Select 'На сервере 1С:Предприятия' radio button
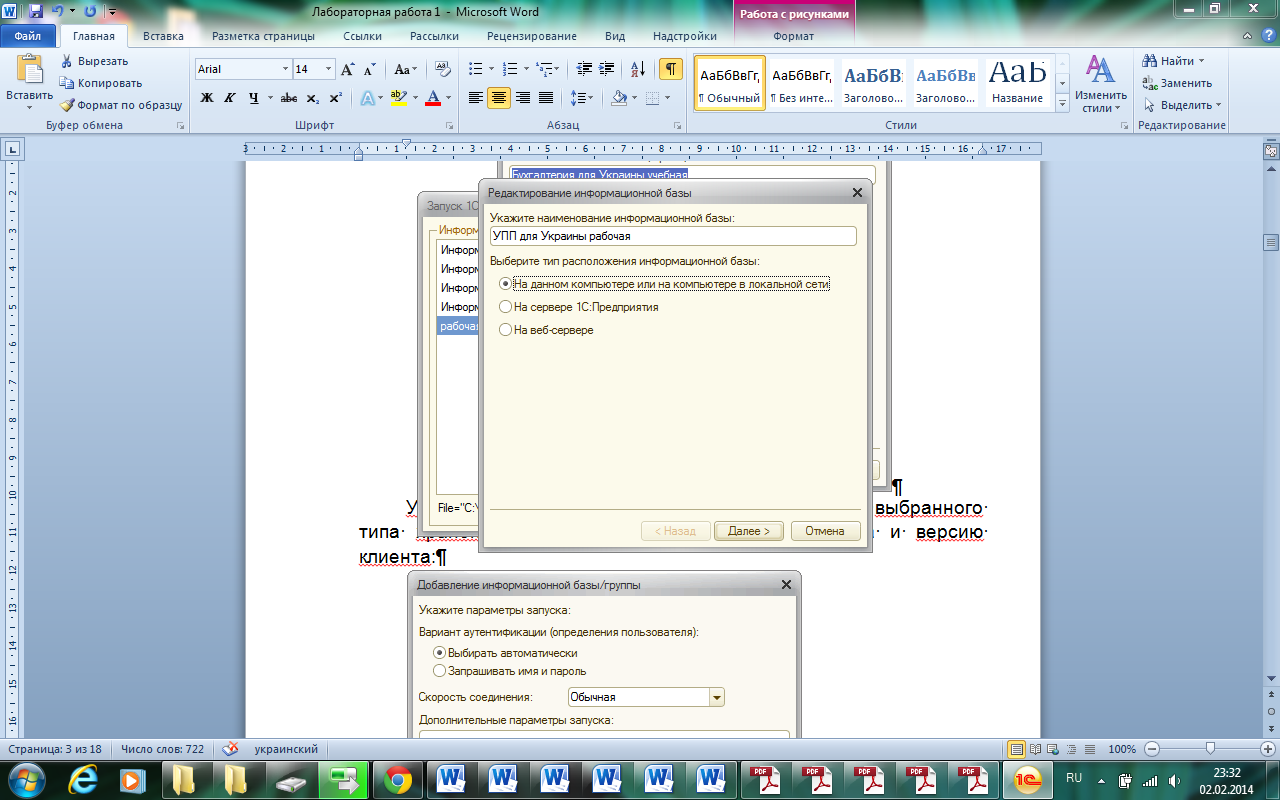Viewport: 1280px width, 800px height. tap(505, 307)
